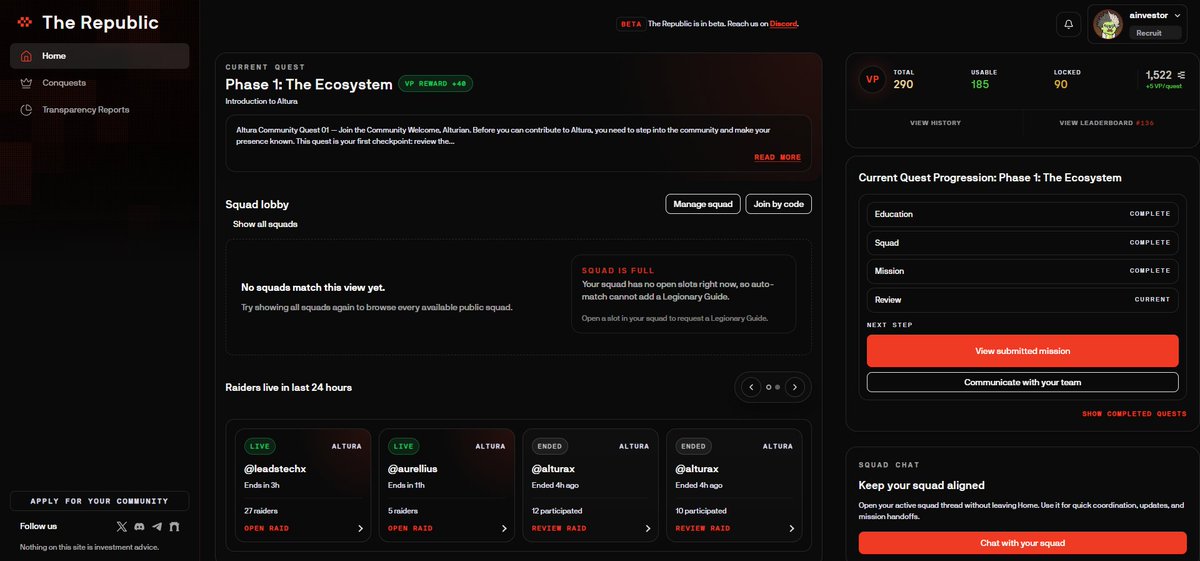1200x561 pixels.
Task: Expand the ainvestor account dropdown
Action: [1176, 16]
